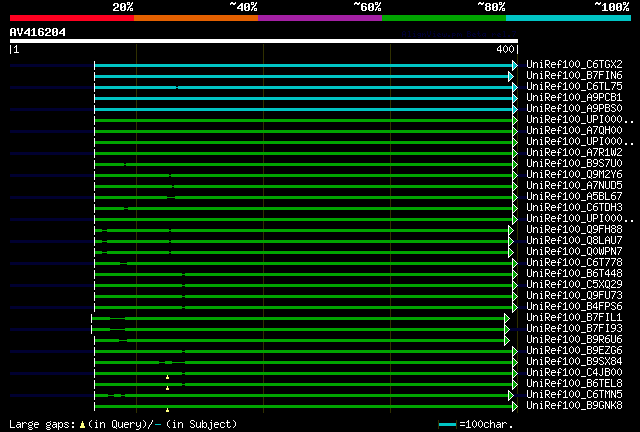Click the arrowhead ending the UniRef100_Q9FH88 alignment
640x432 pixels.
pos(511,231)
